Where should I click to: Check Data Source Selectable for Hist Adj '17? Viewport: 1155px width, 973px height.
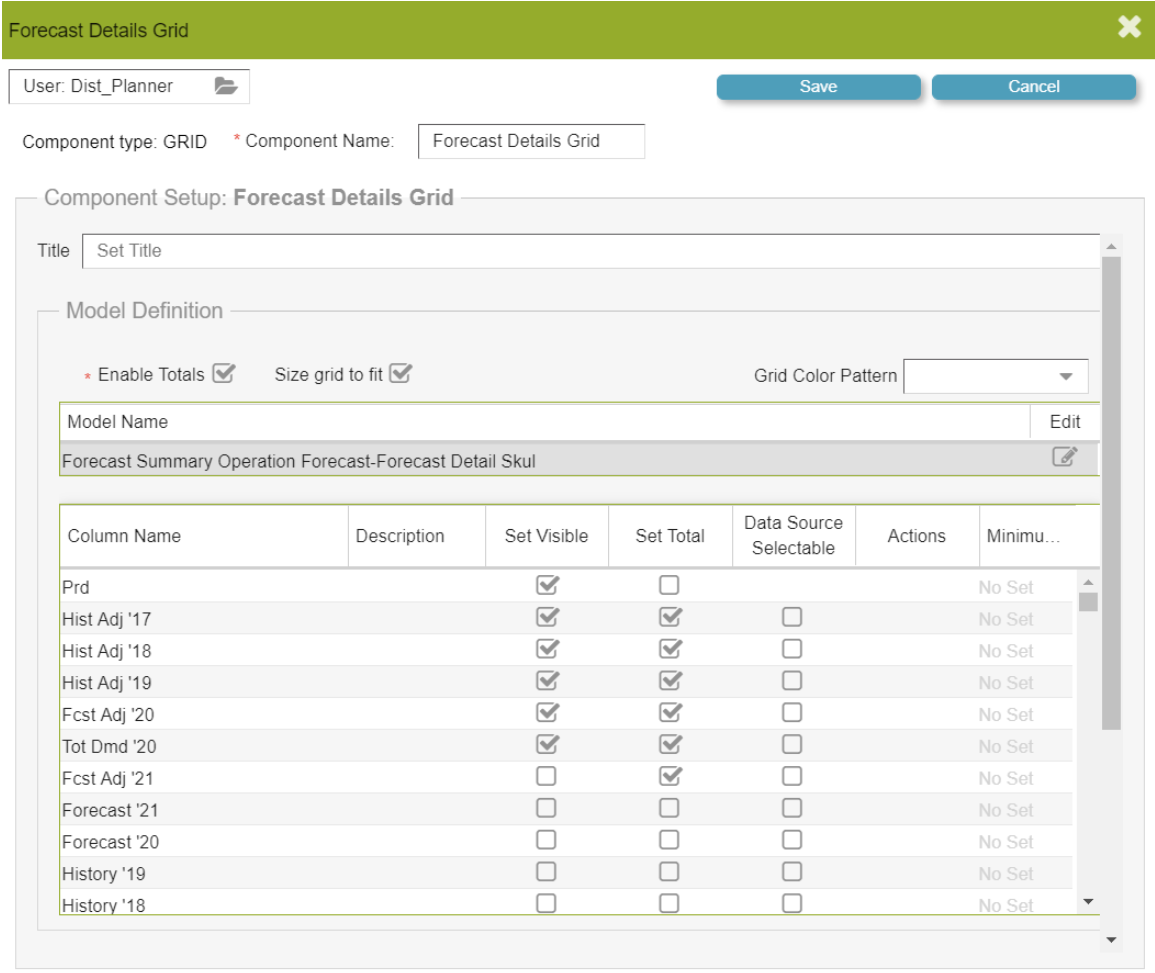click(x=792, y=617)
